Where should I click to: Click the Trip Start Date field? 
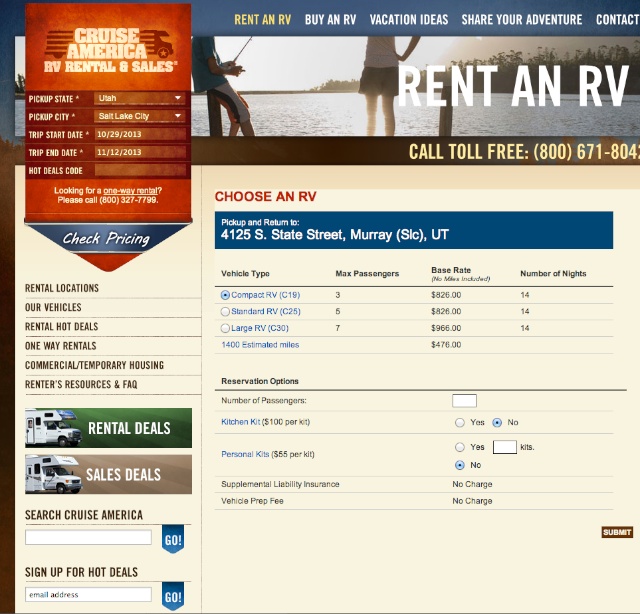point(140,134)
